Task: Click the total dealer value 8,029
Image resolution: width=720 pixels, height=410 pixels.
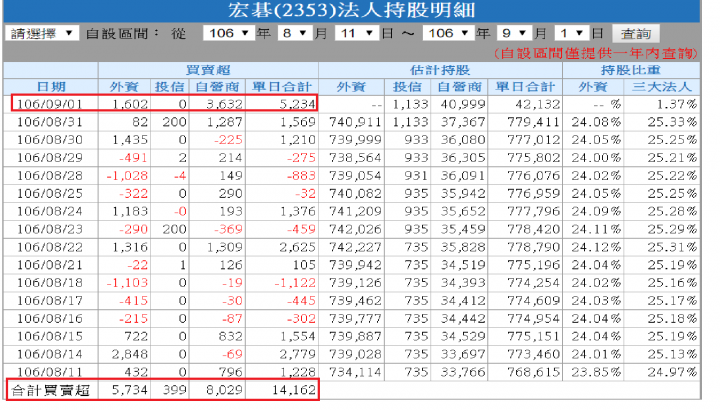Action: 224,391
